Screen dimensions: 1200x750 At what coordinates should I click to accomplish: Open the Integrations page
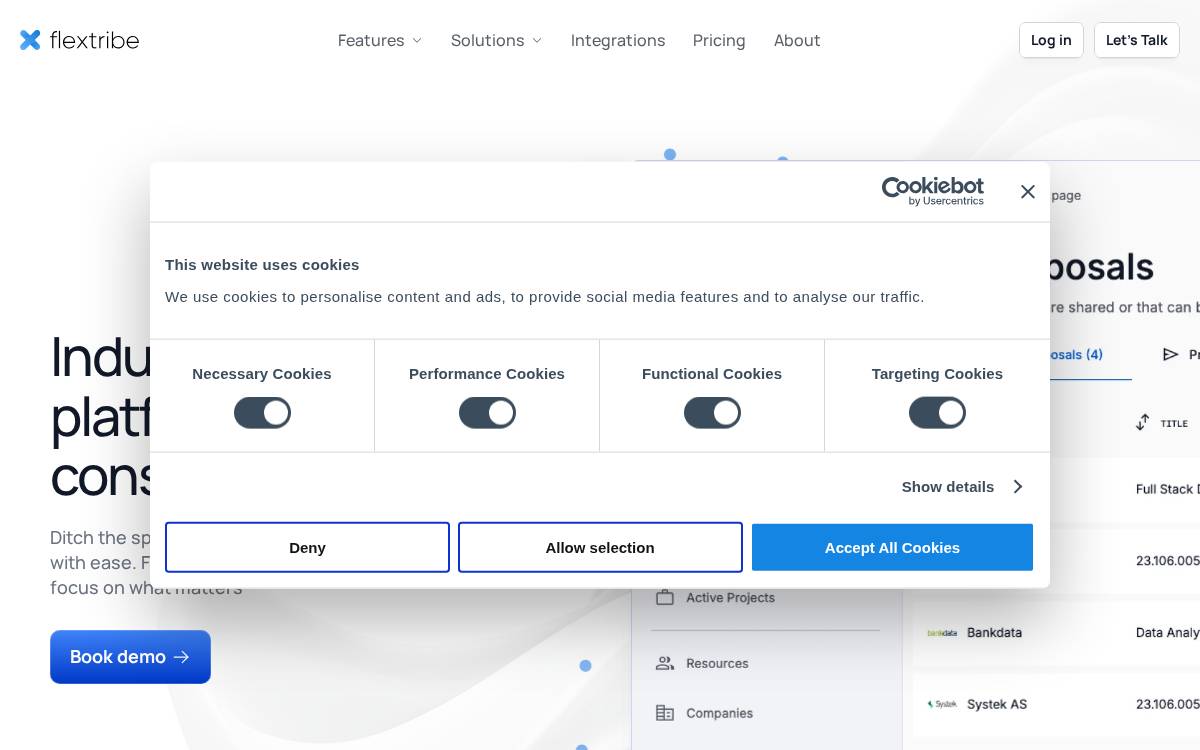click(618, 40)
